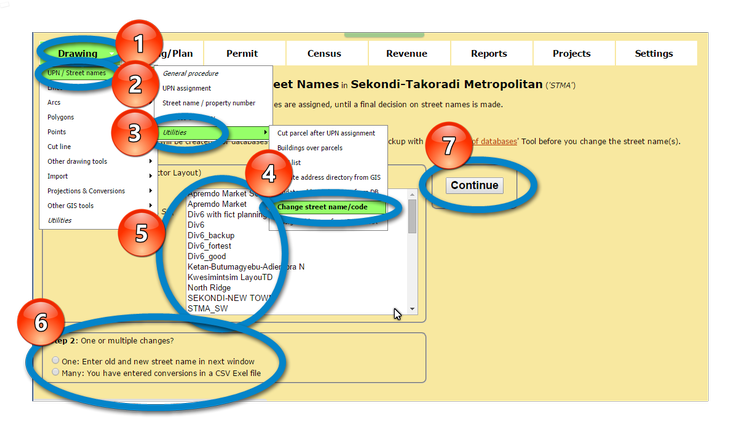The image size is (740, 433).
Task: Select Div6_backup in the layout list
Action: [211, 235]
